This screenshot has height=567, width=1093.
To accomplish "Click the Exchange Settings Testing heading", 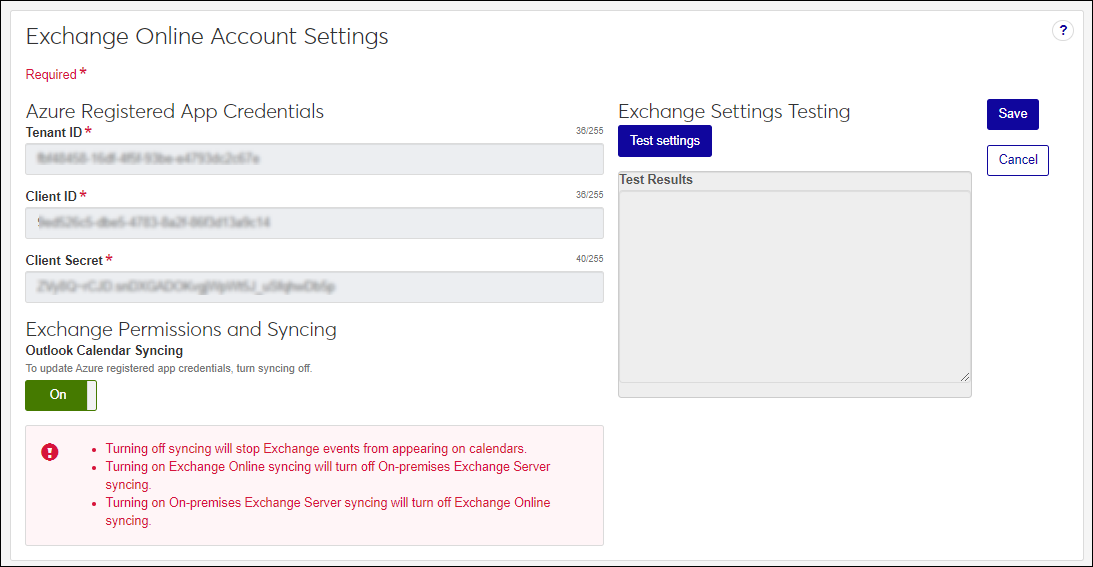I will (x=734, y=111).
